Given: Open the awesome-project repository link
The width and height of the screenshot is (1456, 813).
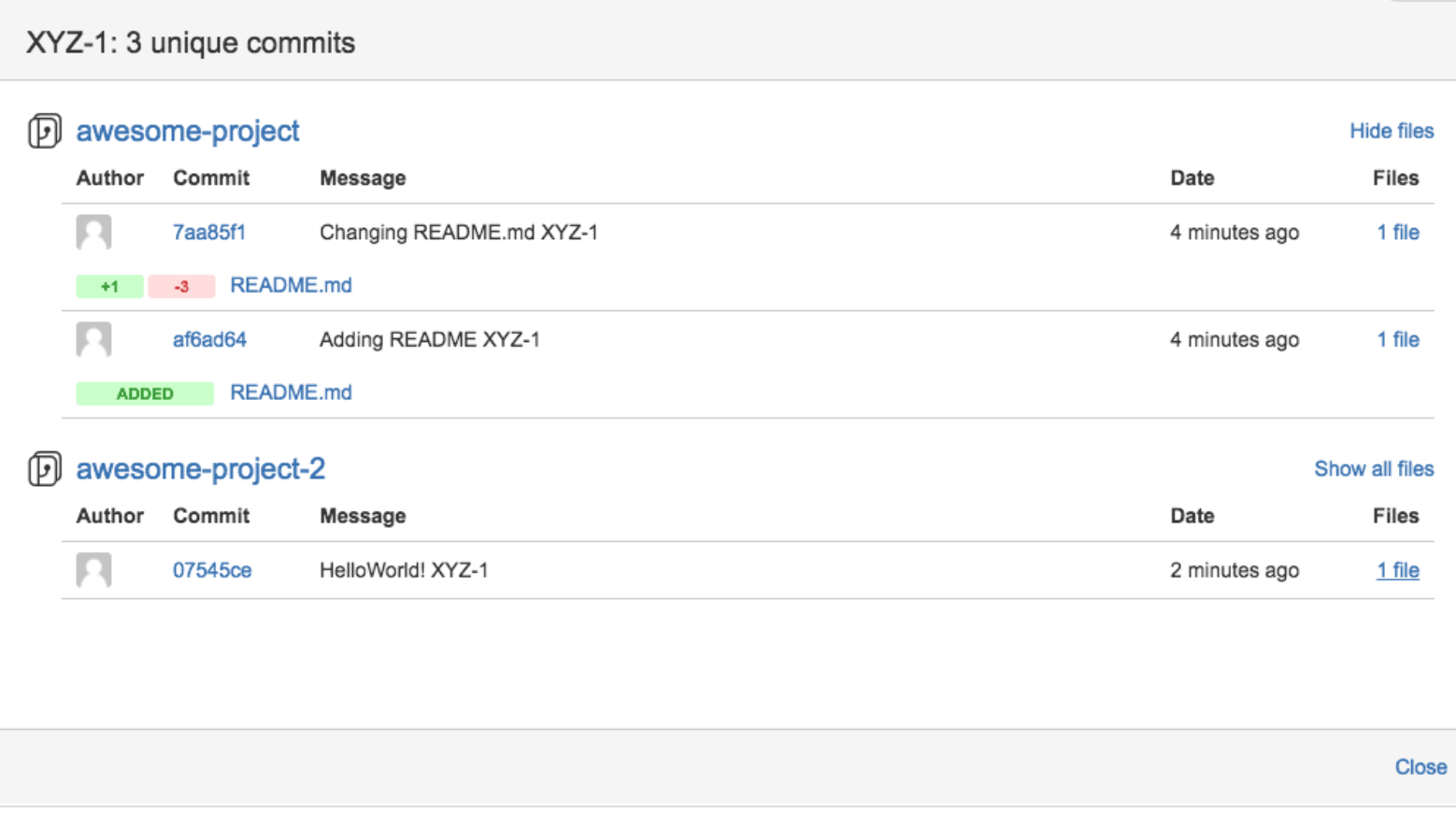Looking at the screenshot, I should point(187,131).
